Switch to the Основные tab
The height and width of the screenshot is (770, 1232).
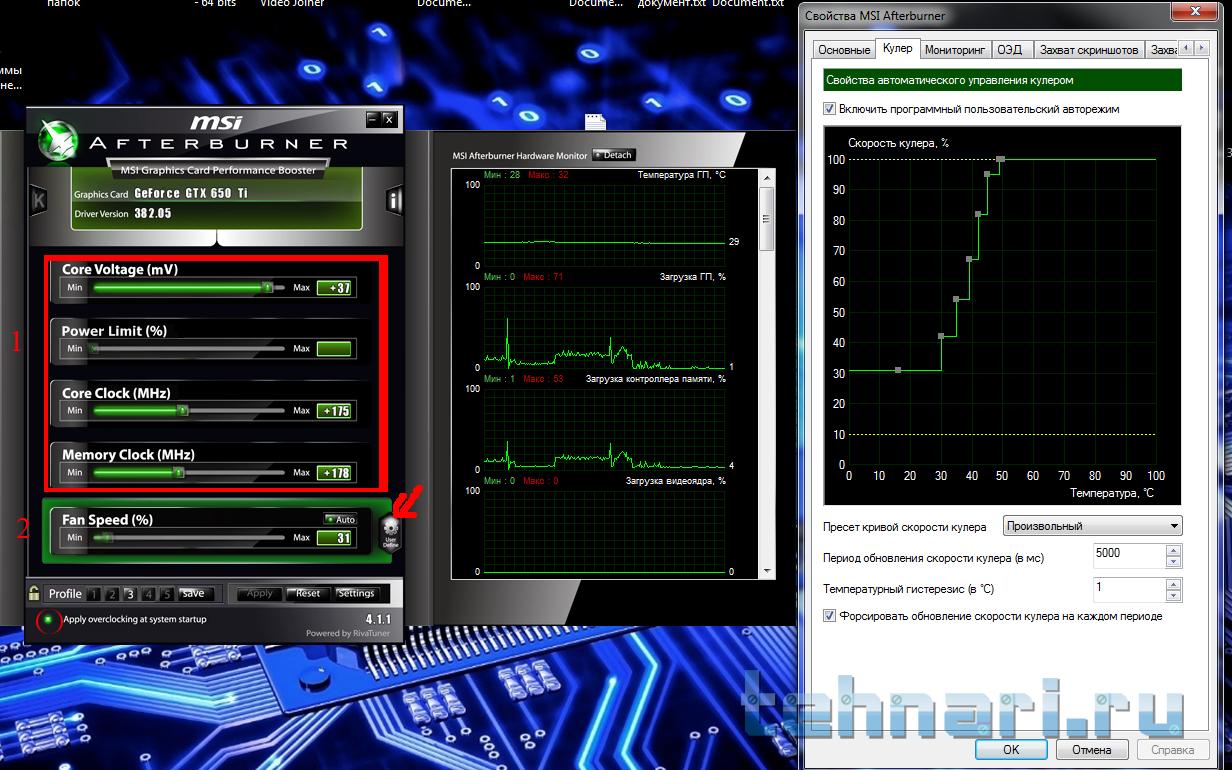[844, 50]
